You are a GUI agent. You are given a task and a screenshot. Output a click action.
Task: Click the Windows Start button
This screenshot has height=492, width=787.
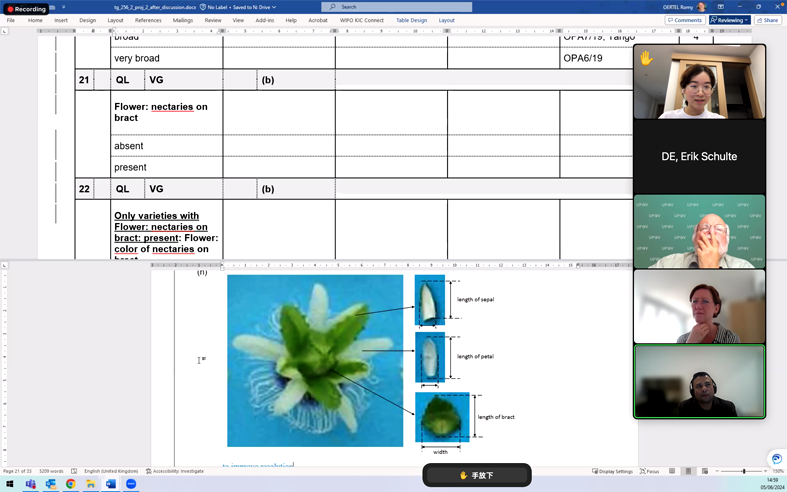pos(10,484)
